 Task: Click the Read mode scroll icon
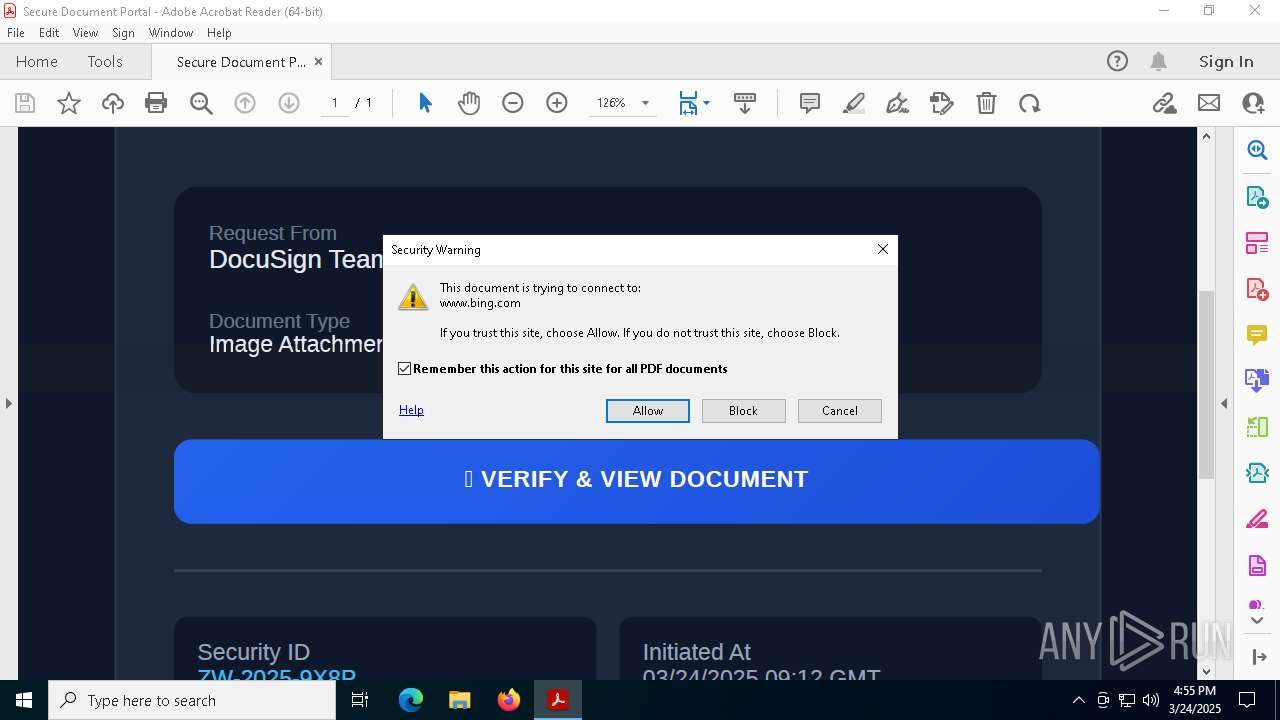[745, 103]
